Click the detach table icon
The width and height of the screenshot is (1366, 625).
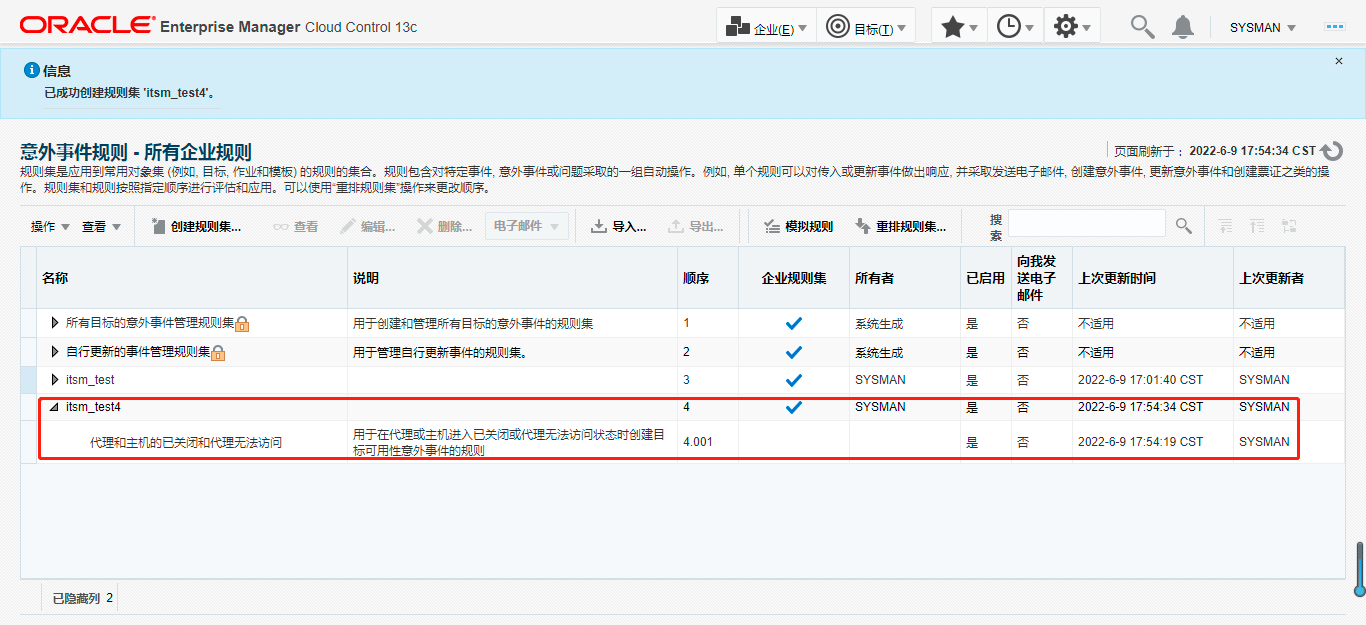(1289, 227)
